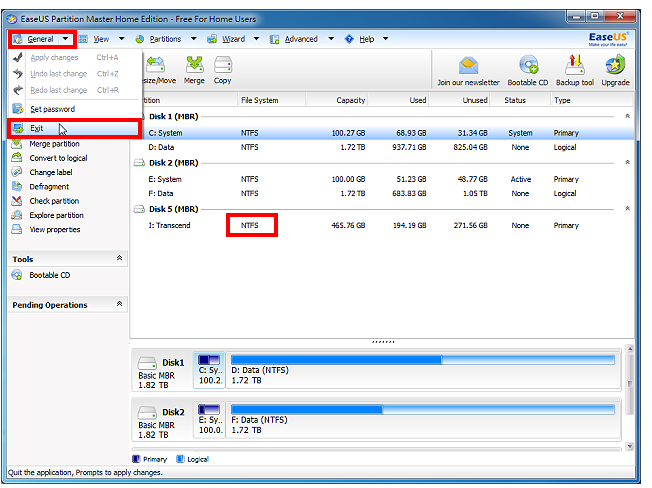Click the Undo last change icon
652x488 pixels.
(x=18, y=74)
